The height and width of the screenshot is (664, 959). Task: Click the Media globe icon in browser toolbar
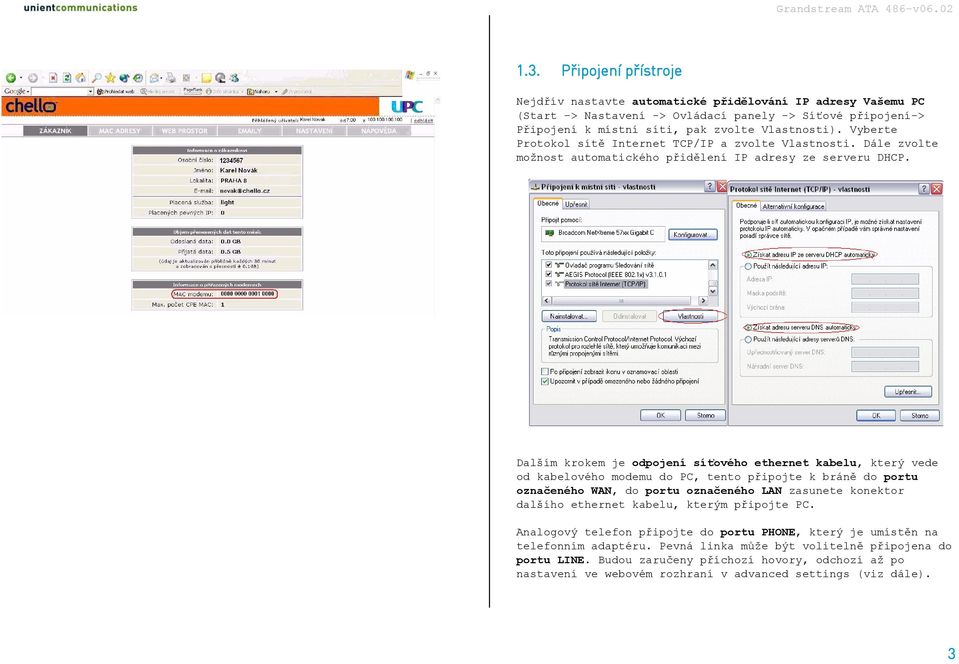pos(124,78)
